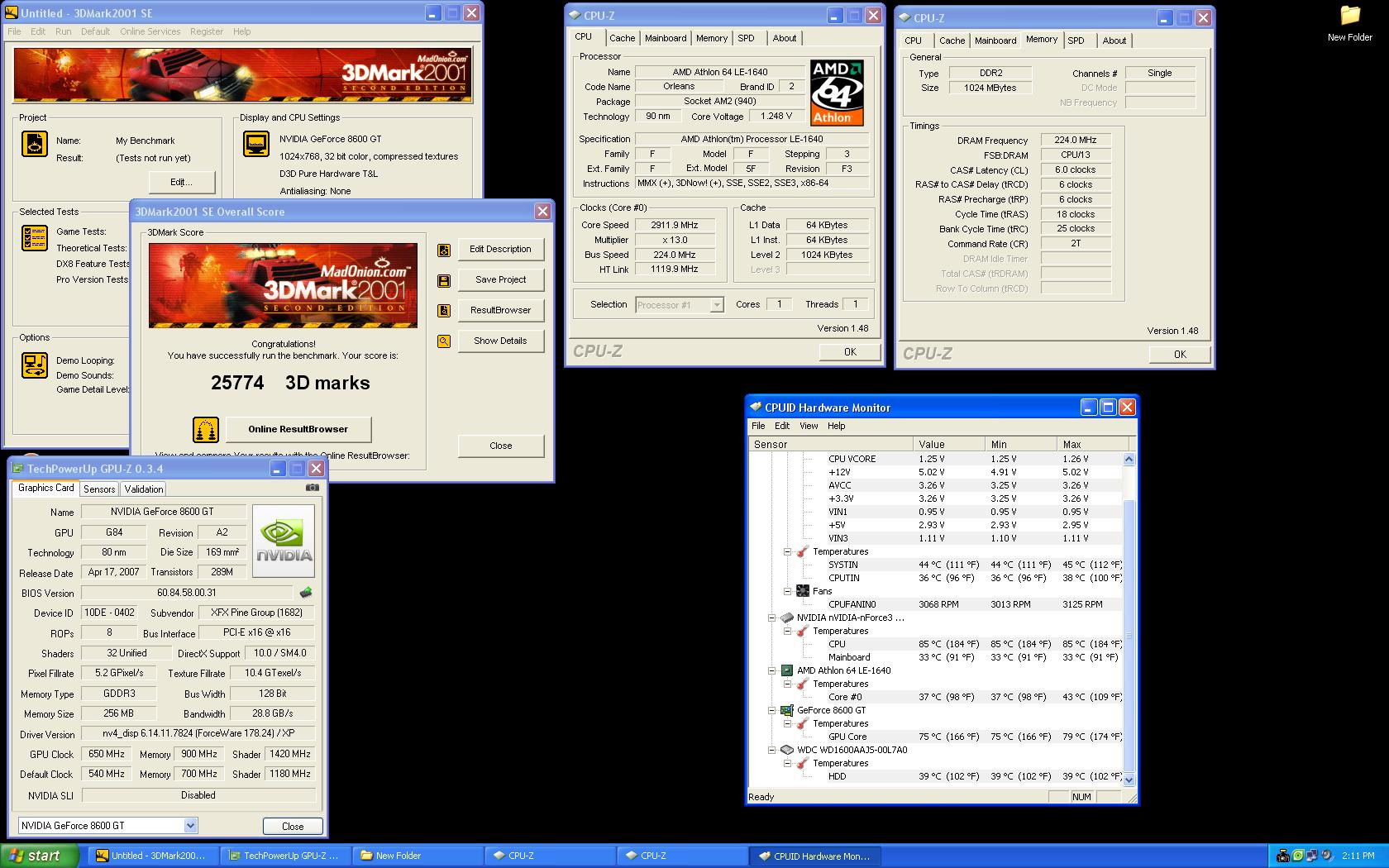
Task: Click the GPU Core temperature row
Action: tap(935, 737)
